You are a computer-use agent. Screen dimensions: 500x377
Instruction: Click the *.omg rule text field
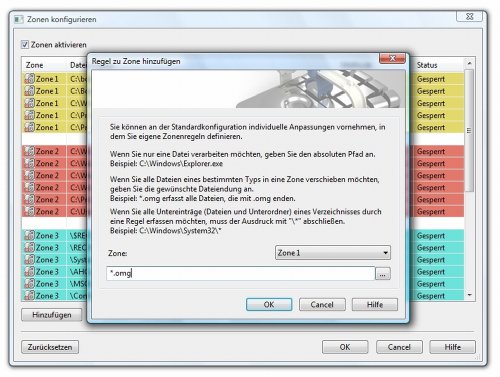point(241,273)
